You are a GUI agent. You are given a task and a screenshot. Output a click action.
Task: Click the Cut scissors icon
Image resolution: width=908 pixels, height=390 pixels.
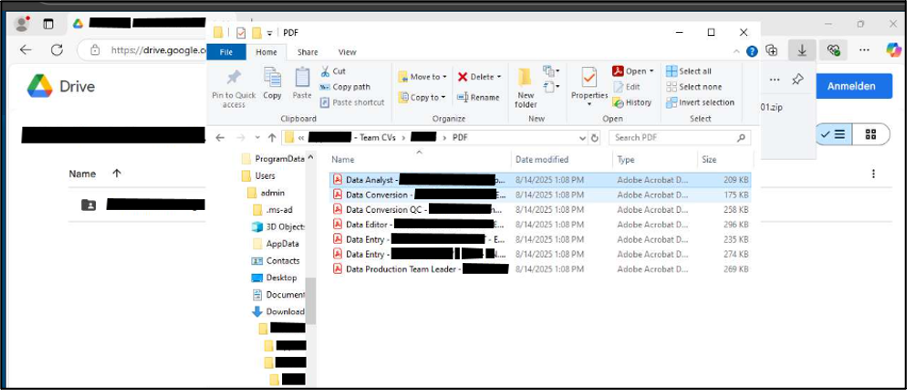[325, 71]
